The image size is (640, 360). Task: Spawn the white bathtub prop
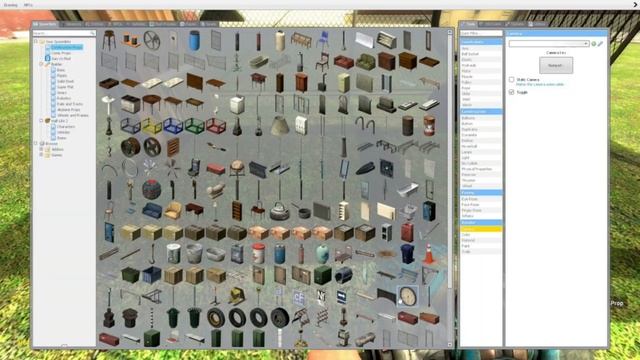click(407, 190)
